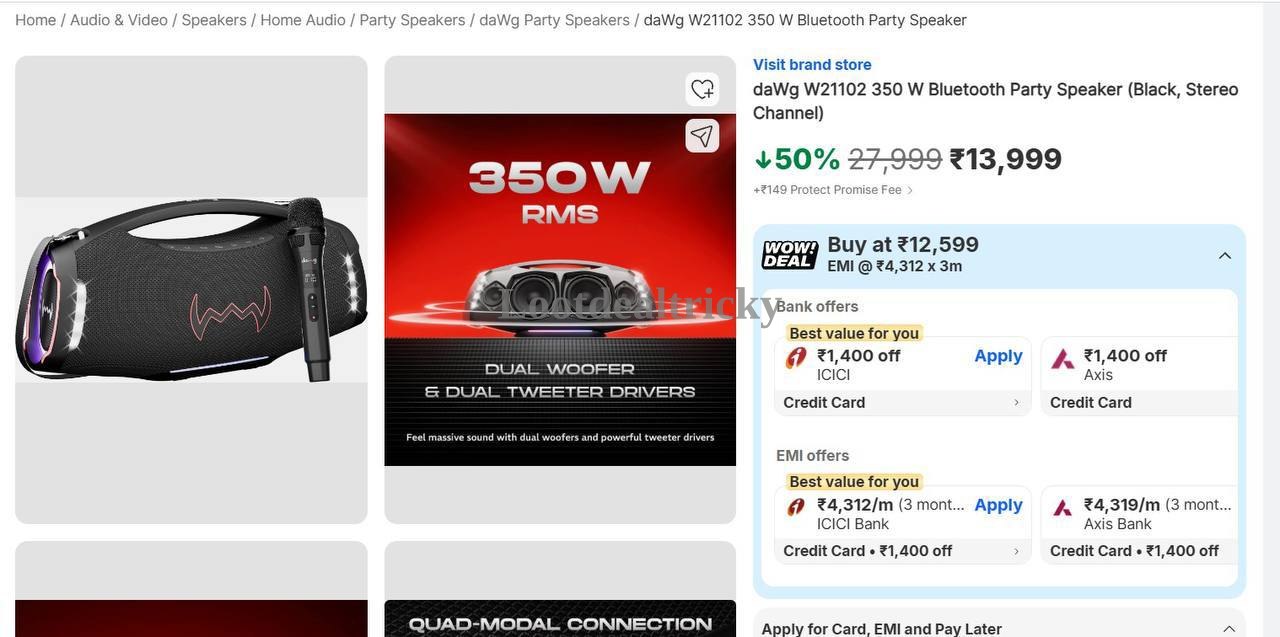
Task: Click the ICICI Bank logo under EMI offers
Action: click(x=796, y=507)
